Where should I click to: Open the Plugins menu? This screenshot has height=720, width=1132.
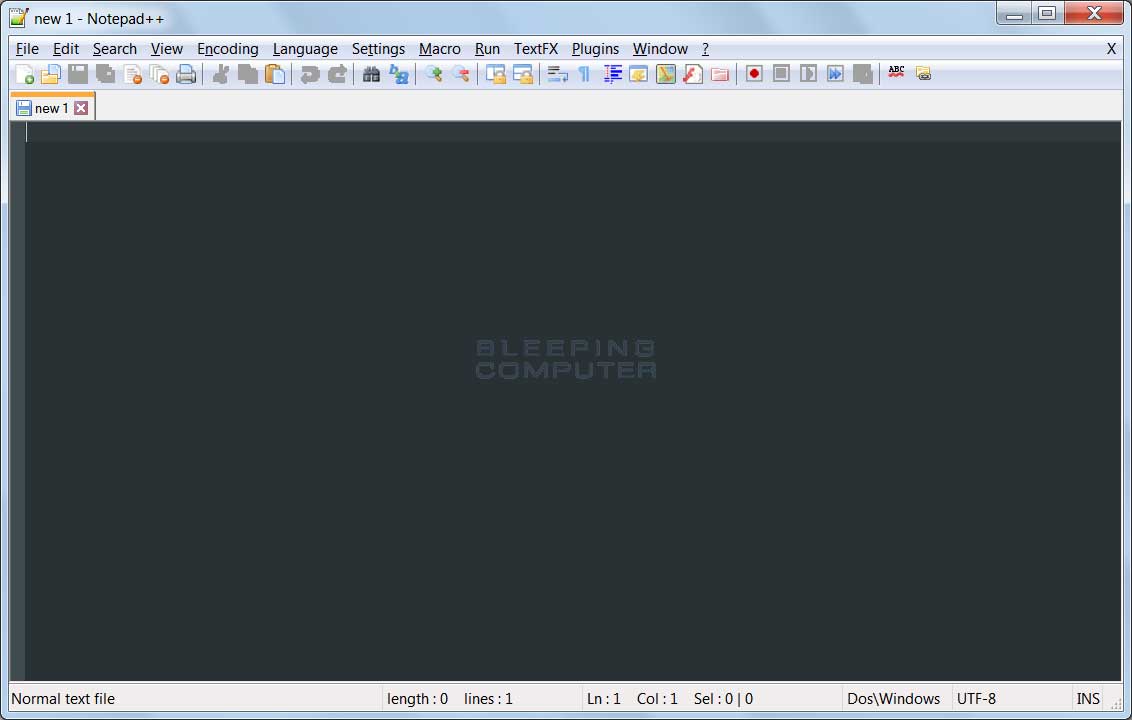pyautogui.click(x=596, y=49)
